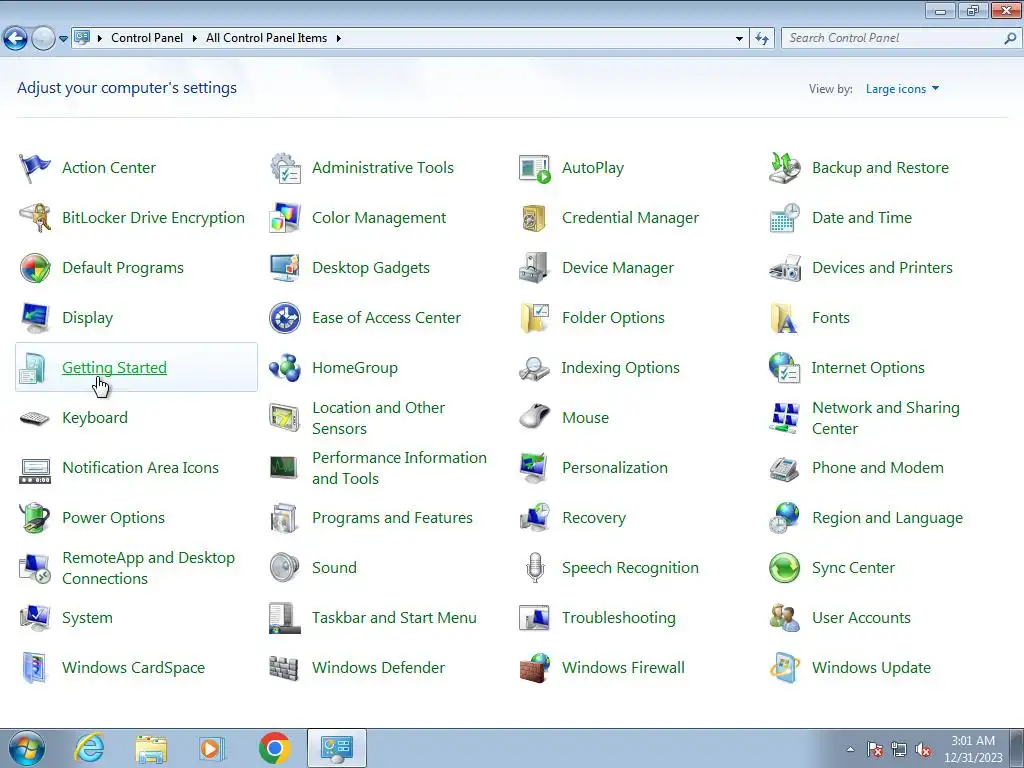Open the Folder Options icon
Image resolution: width=1024 pixels, height=768 pixels.
point(535,318)
